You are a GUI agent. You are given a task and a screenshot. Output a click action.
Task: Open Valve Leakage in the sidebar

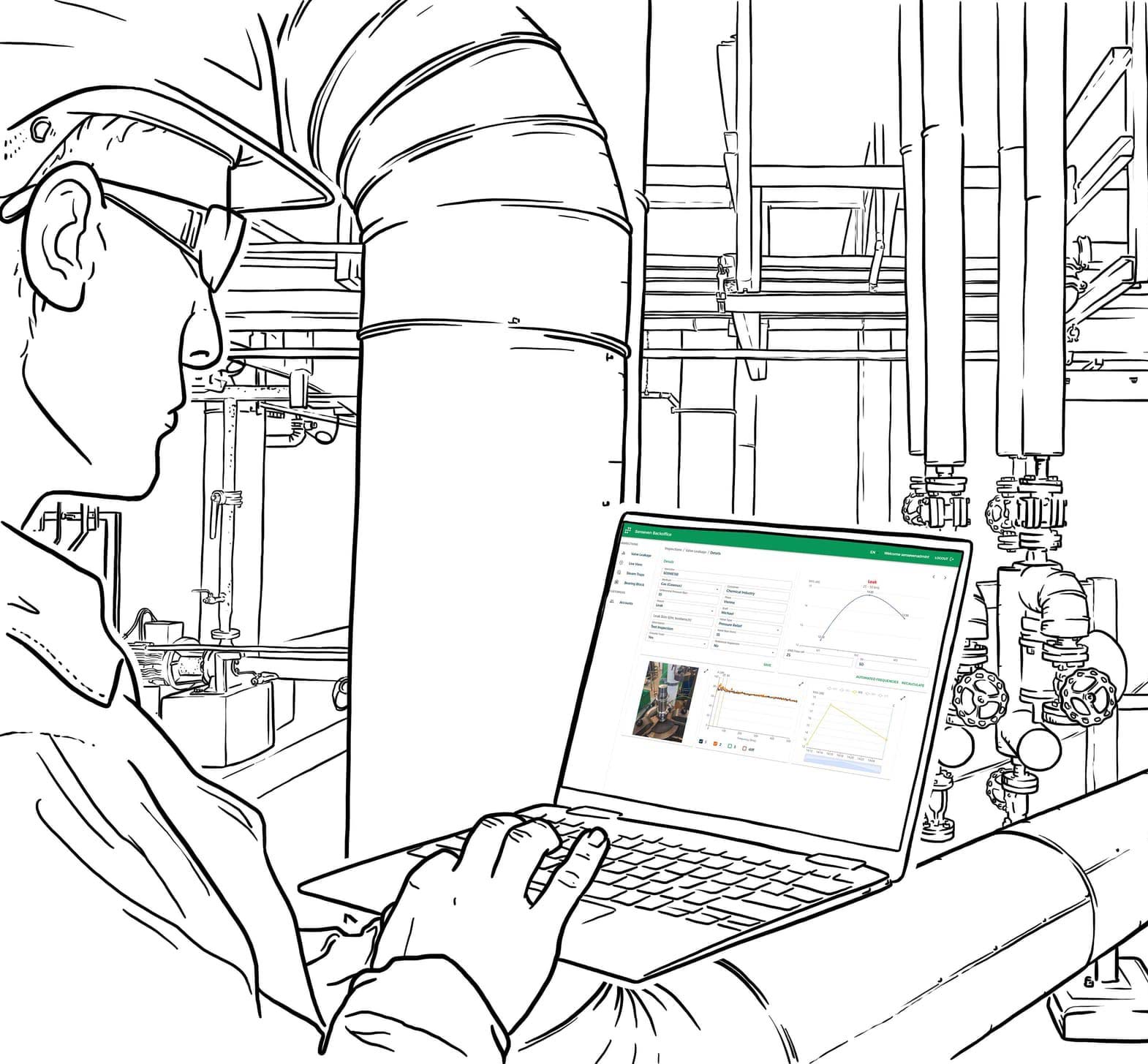click(641, 554)
